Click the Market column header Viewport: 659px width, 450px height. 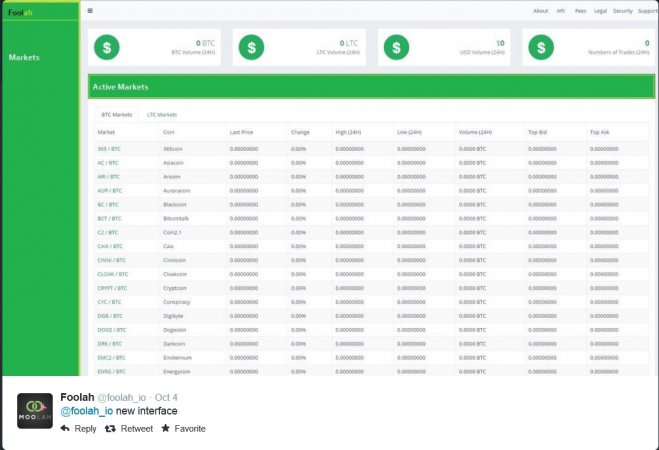106,132
